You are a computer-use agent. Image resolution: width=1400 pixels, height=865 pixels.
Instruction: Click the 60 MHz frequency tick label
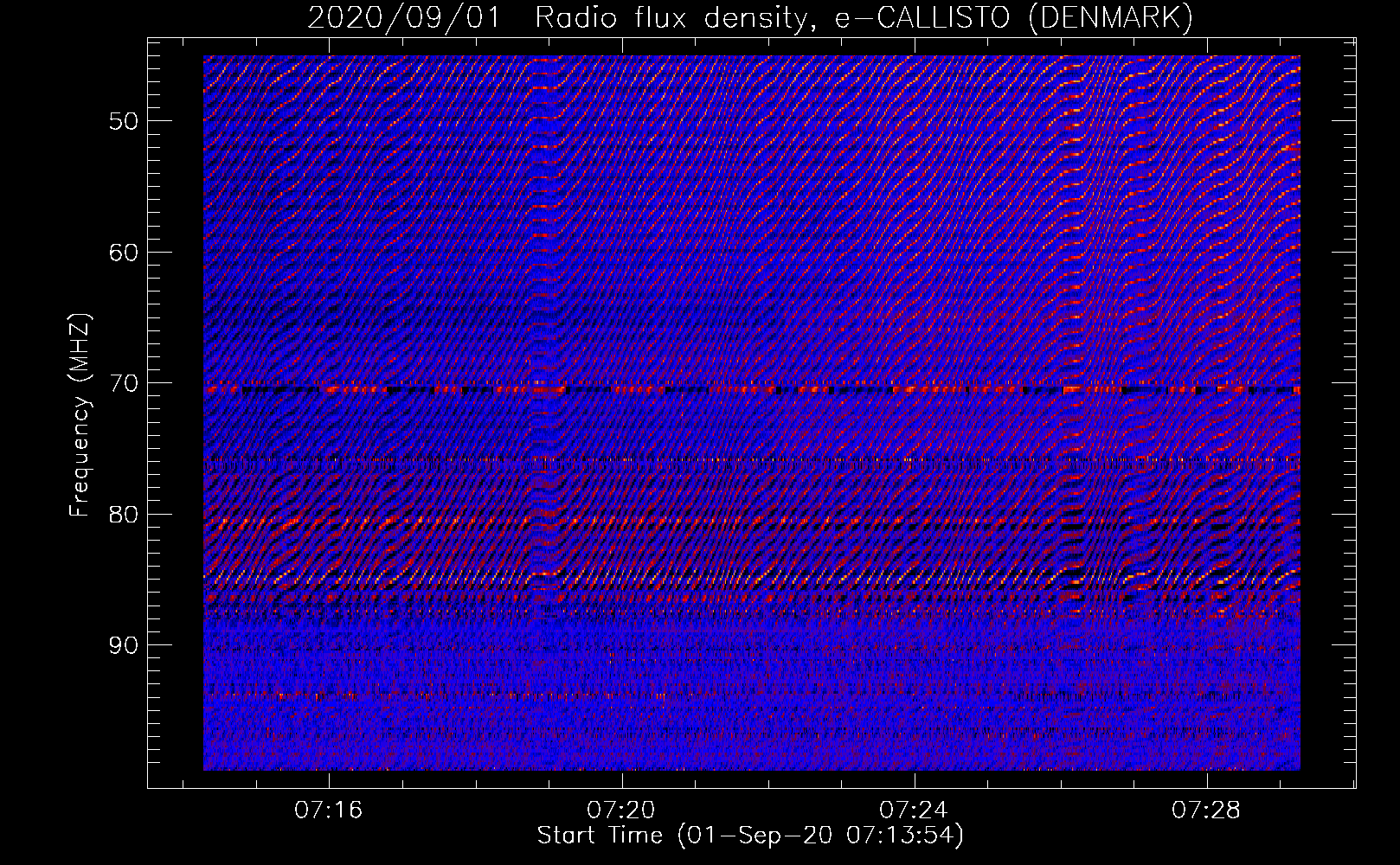(124, 253)
